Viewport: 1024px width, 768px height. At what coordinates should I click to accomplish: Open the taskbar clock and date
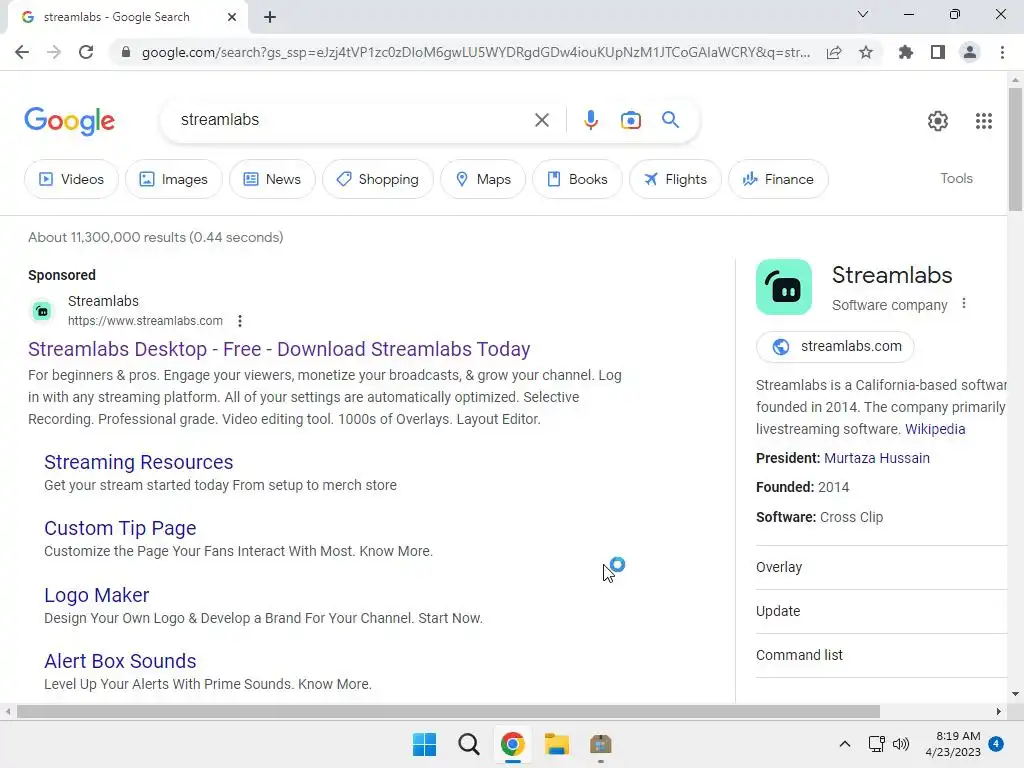click(x=953, y=744)
